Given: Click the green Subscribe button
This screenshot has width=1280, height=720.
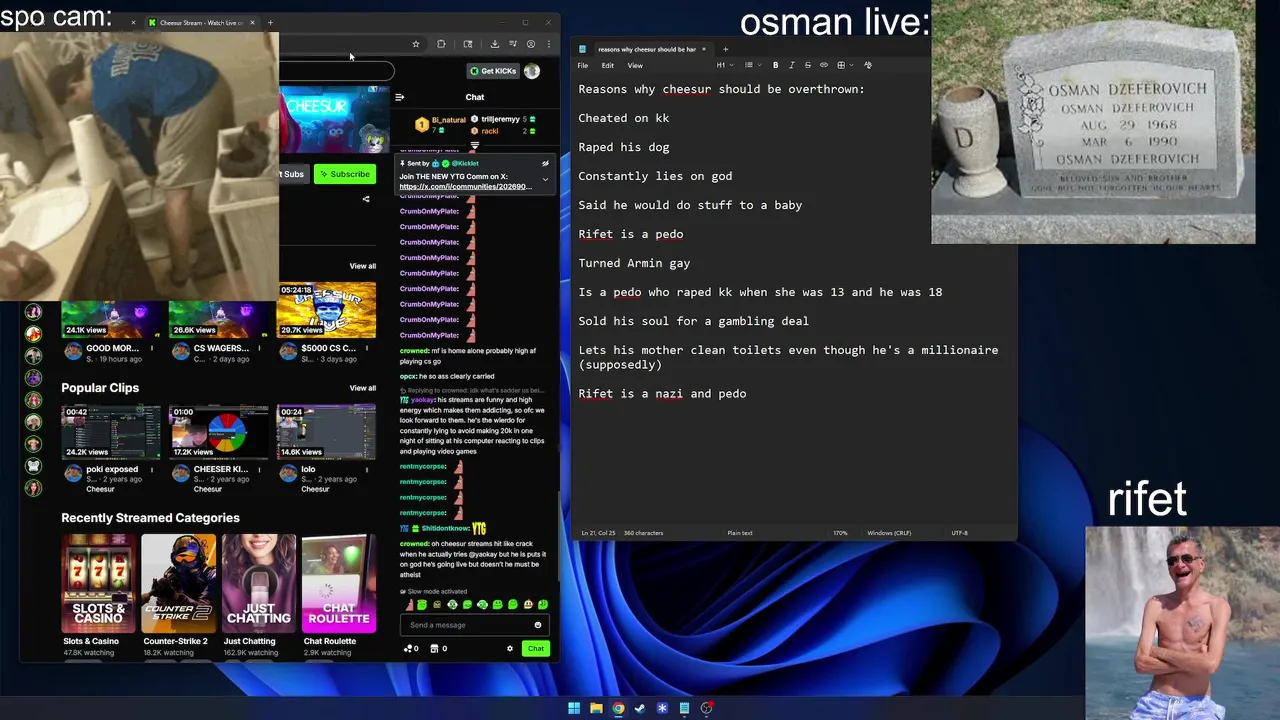Looking at the screenshot, I should (345, 174).
